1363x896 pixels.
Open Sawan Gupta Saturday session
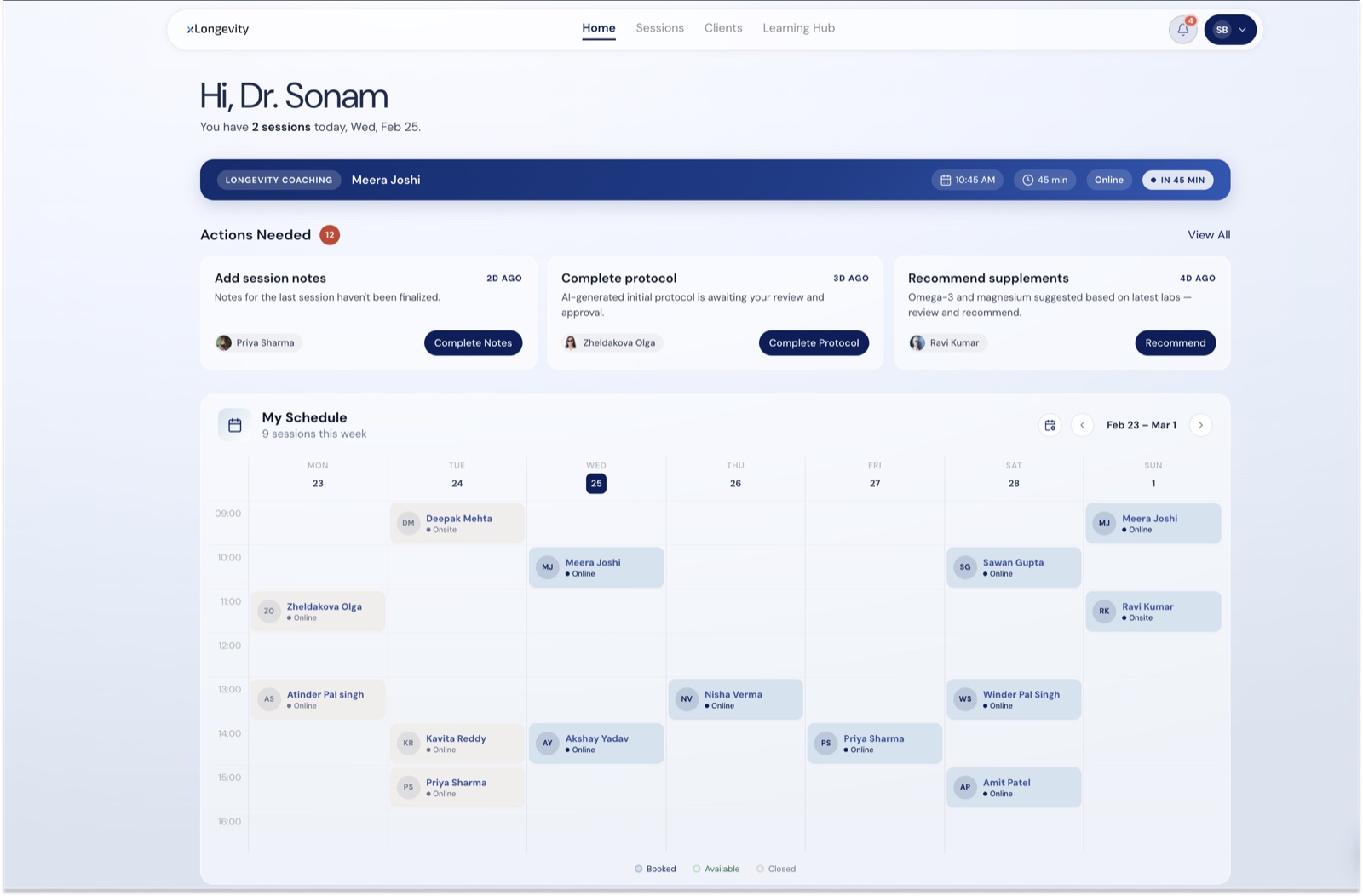point(1014,568)
